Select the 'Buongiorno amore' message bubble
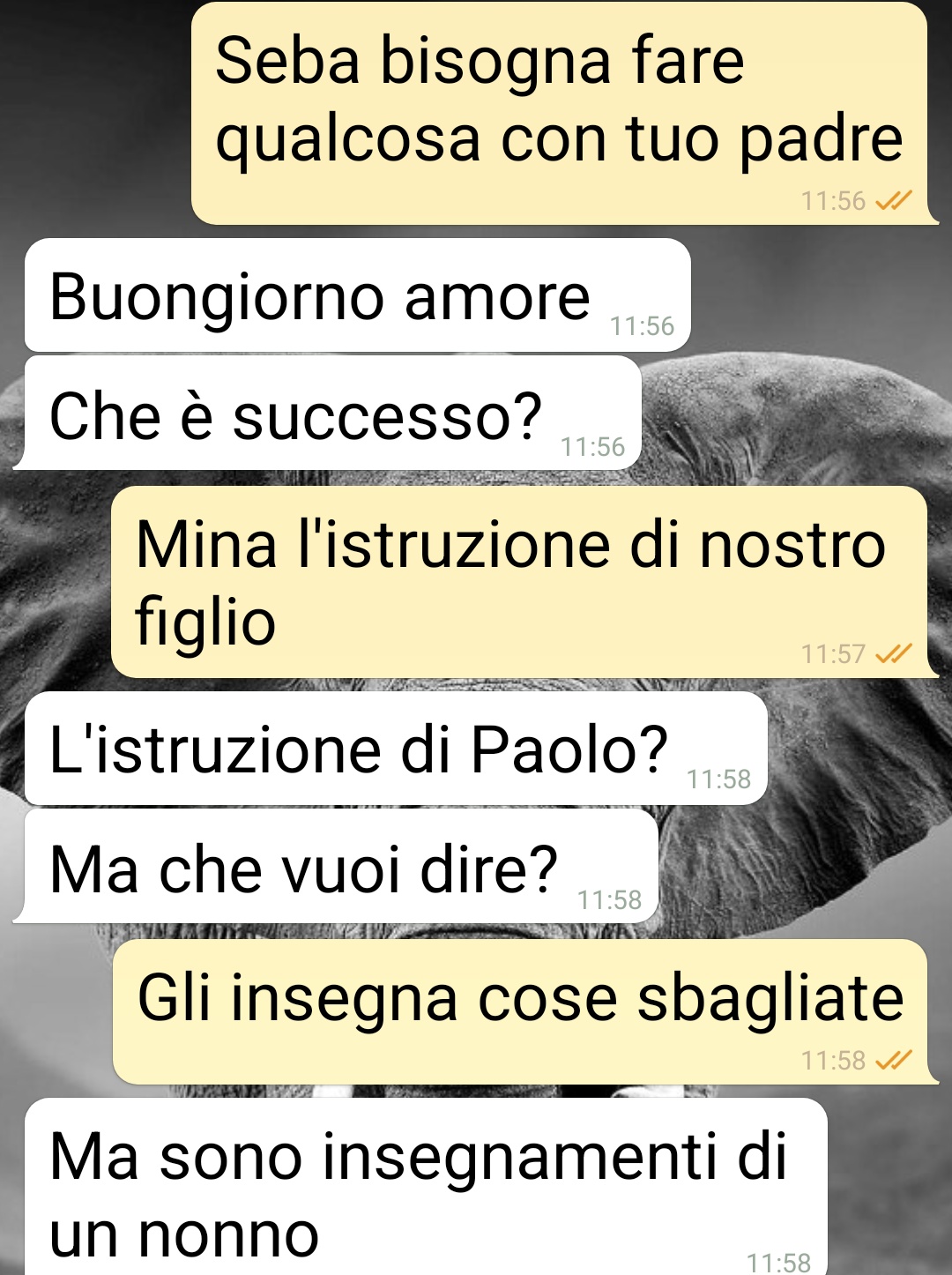The height and width of the screenshot is (1275, 952). pos(358,295)
